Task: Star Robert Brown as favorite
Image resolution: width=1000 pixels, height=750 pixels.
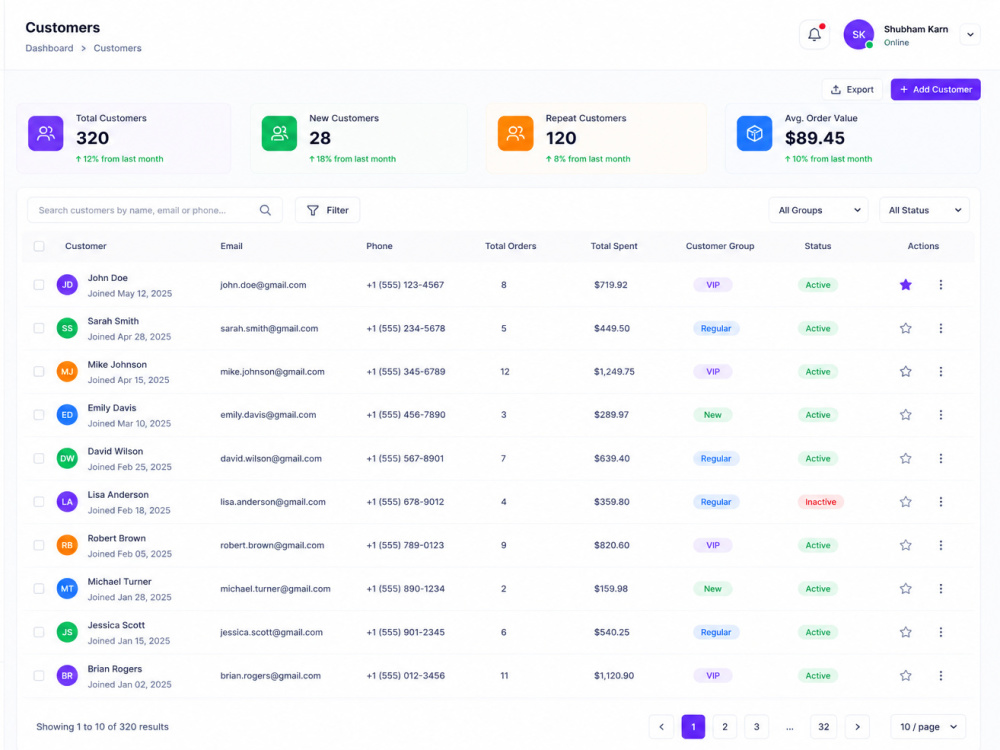Action: [x=906, y=545]
